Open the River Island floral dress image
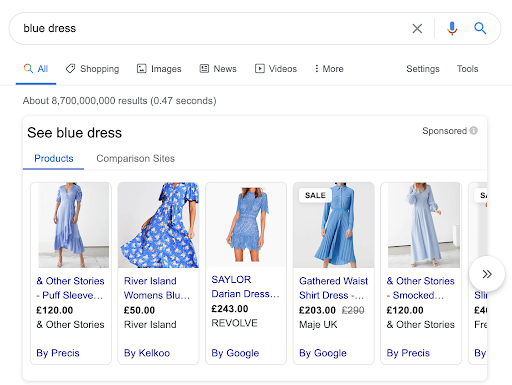This screenshot has width=512, height=385. [158, 225]
